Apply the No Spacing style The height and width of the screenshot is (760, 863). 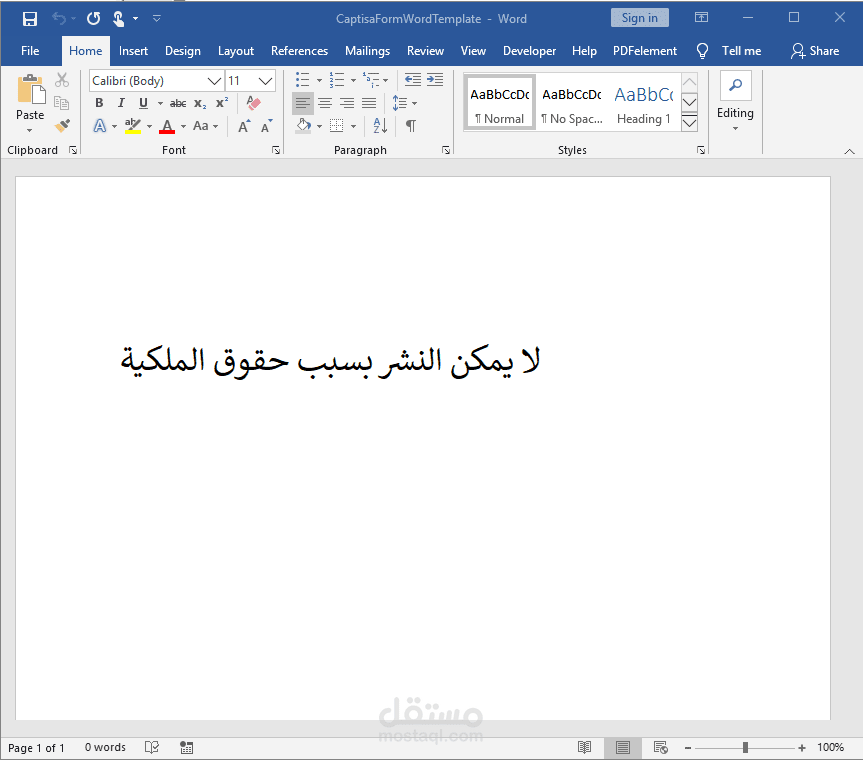pyautogui.click(x=572, y=103)
